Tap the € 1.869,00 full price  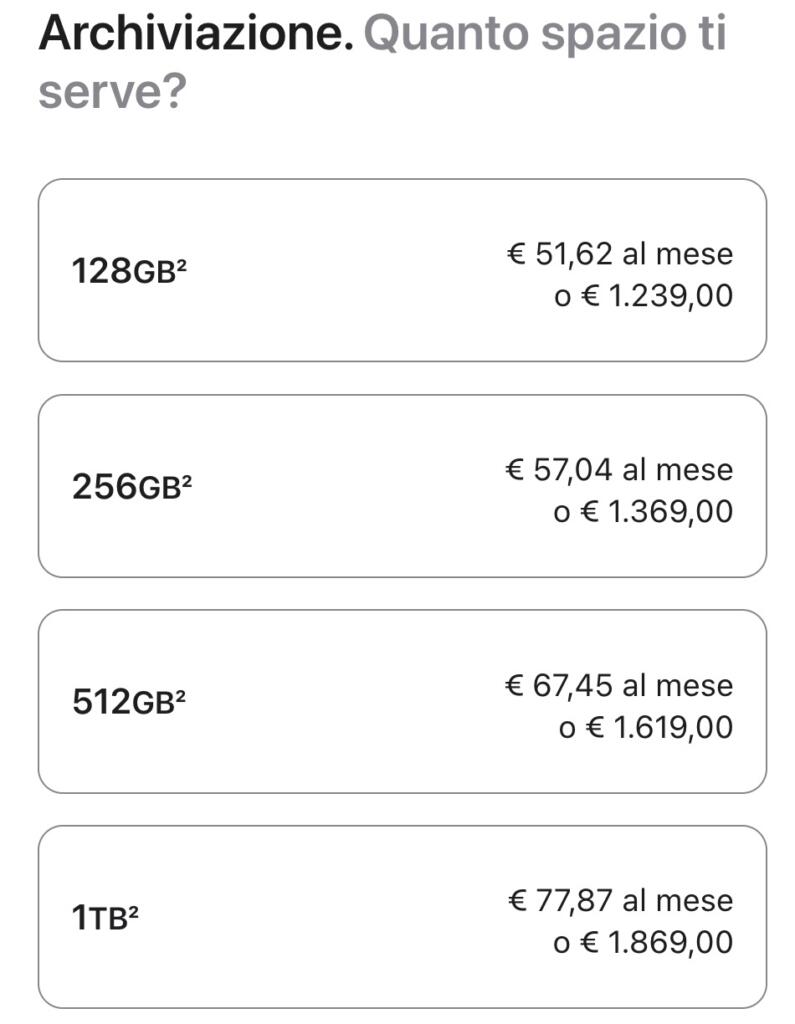(644, 942)
